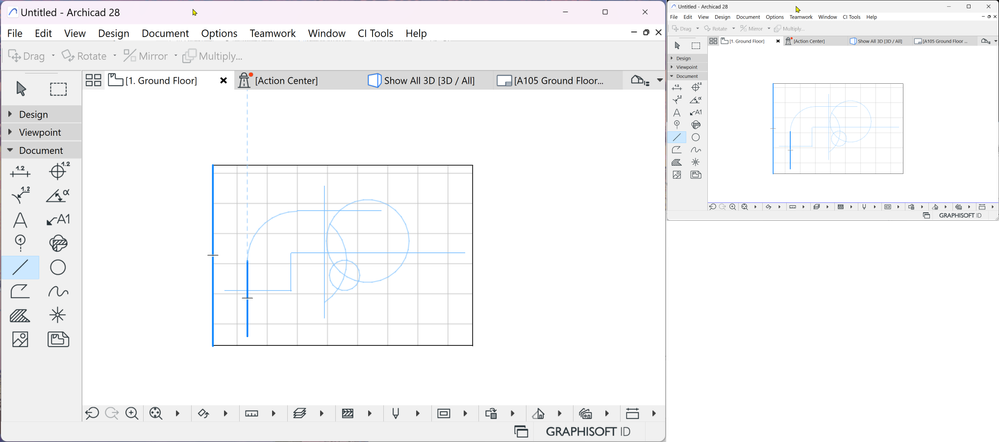999x442 pixels.
Task: Click the Line tool in the right window
Action: pos(677,137)
